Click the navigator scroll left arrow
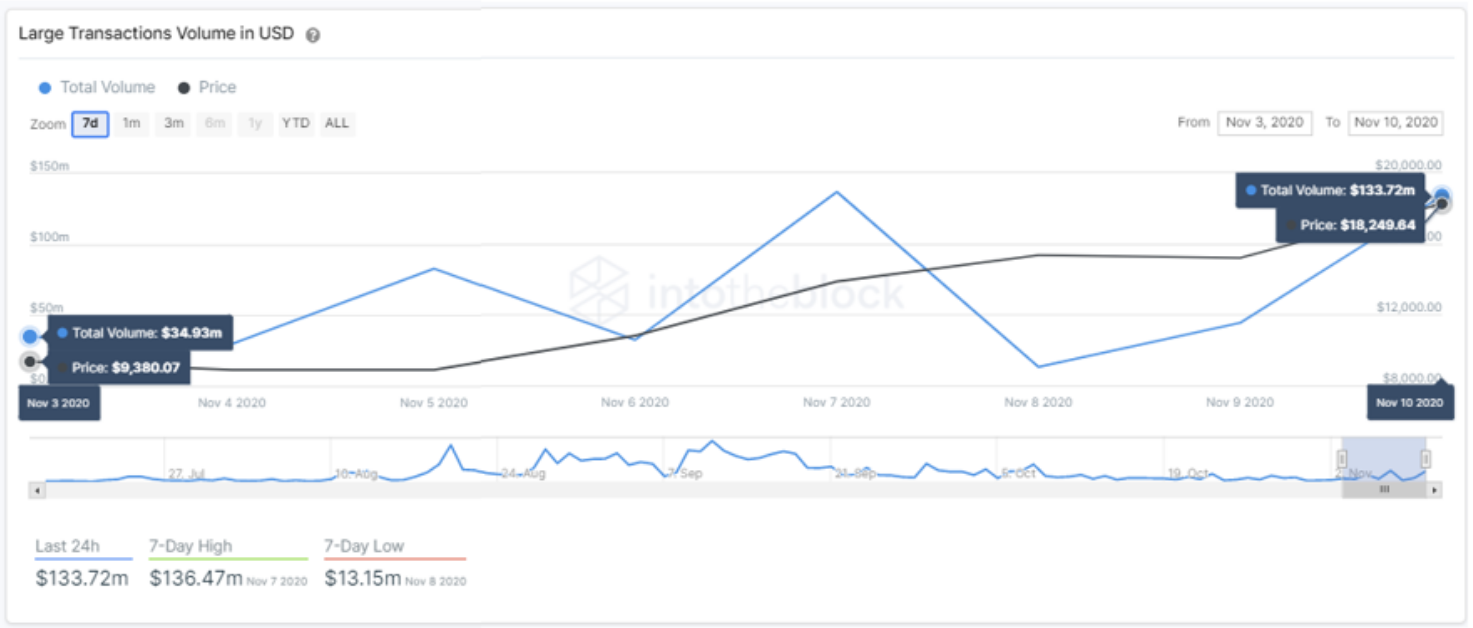Screen dimensions: 1473x628 pos(37,490)
